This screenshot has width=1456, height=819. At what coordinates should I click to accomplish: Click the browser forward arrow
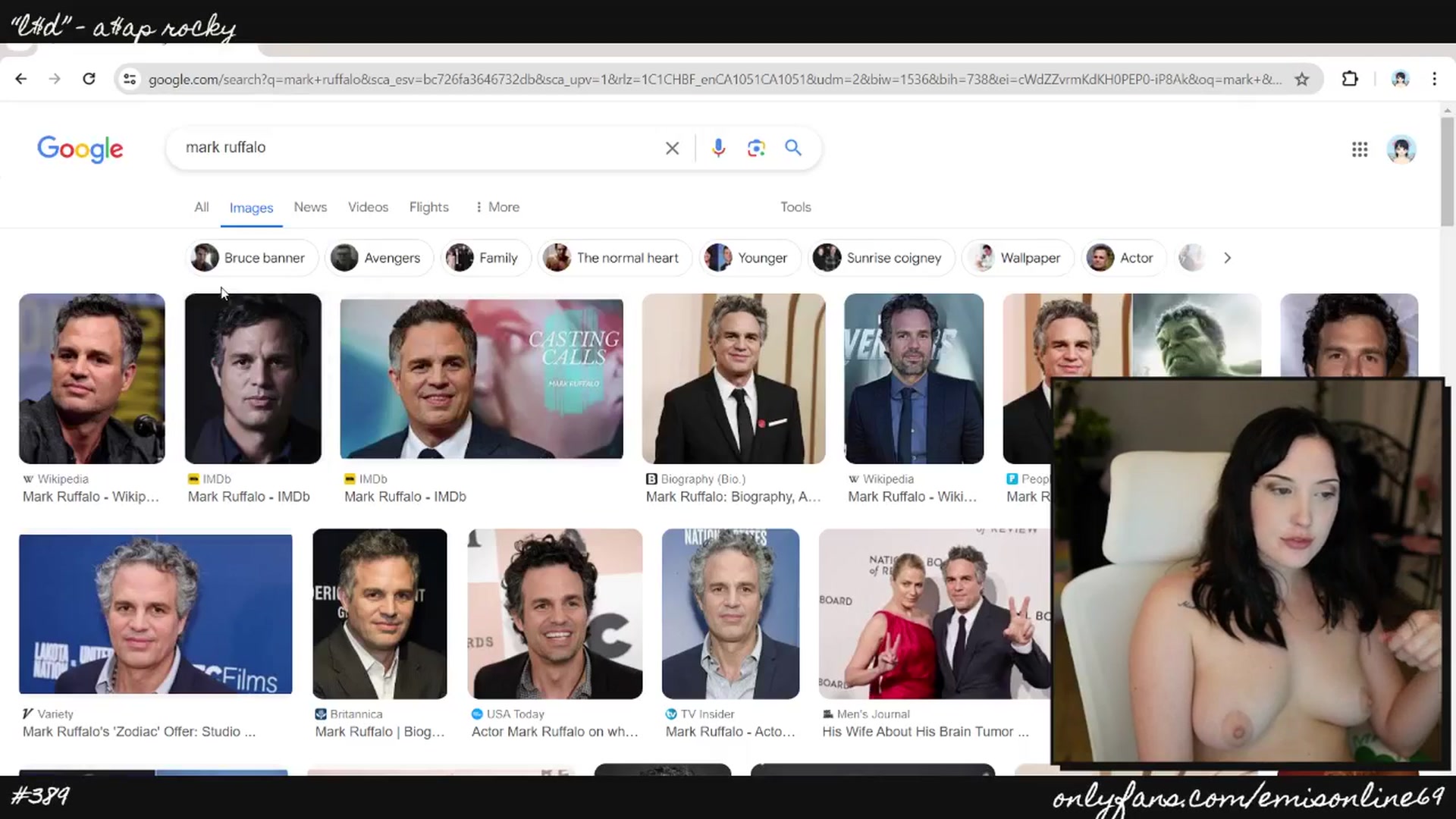click(55, 79)
